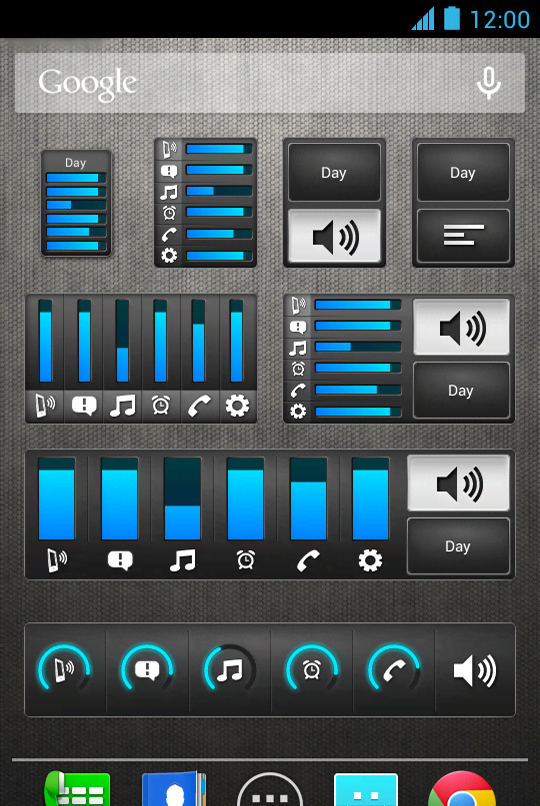Tap the 12:00 clock in the status bar
Viewport: 540px width, 806px height.
click(x=500, y=20)
